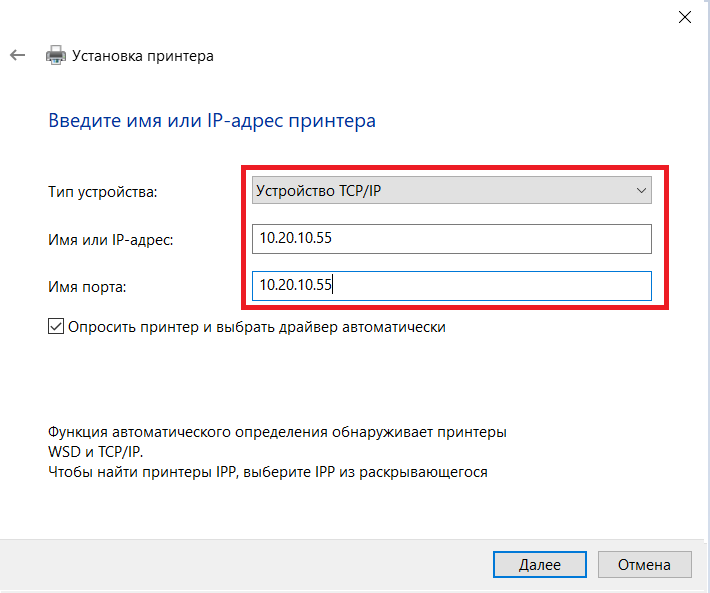Click the 'Имя или IP-адрес:' label
The height and width of the screenshot is (593, 710).
tap(111, 239)
